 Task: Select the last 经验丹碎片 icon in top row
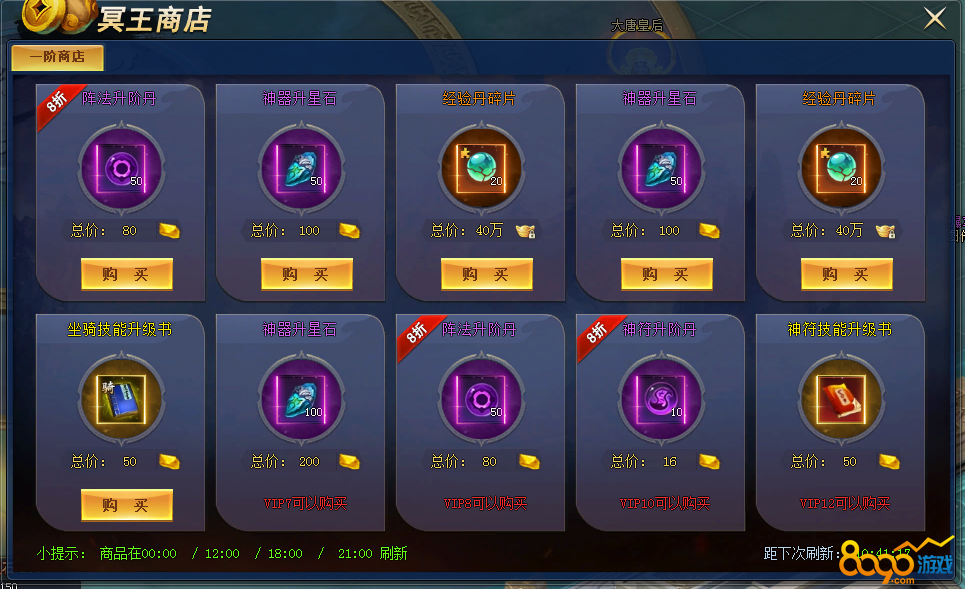(841, 169)
